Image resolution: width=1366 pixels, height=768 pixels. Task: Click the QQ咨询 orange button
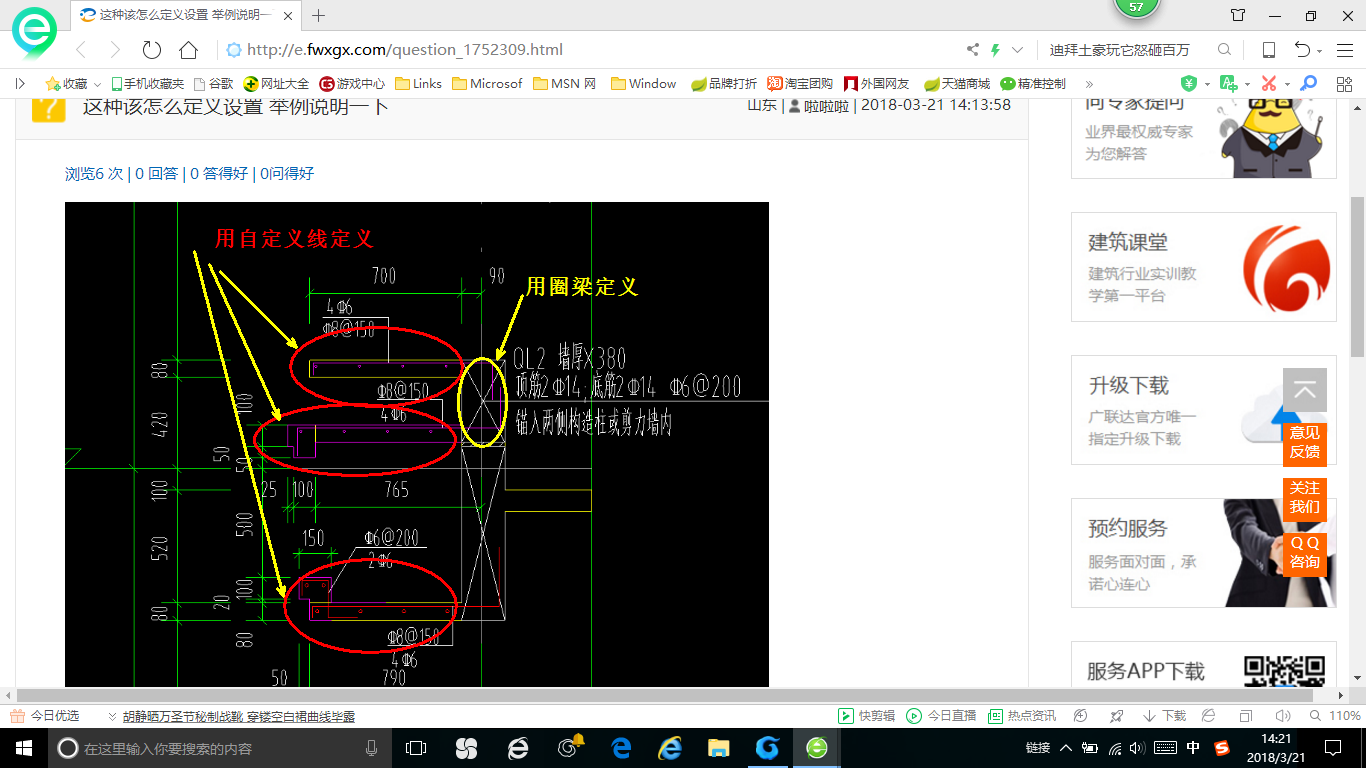(1305, 553)
